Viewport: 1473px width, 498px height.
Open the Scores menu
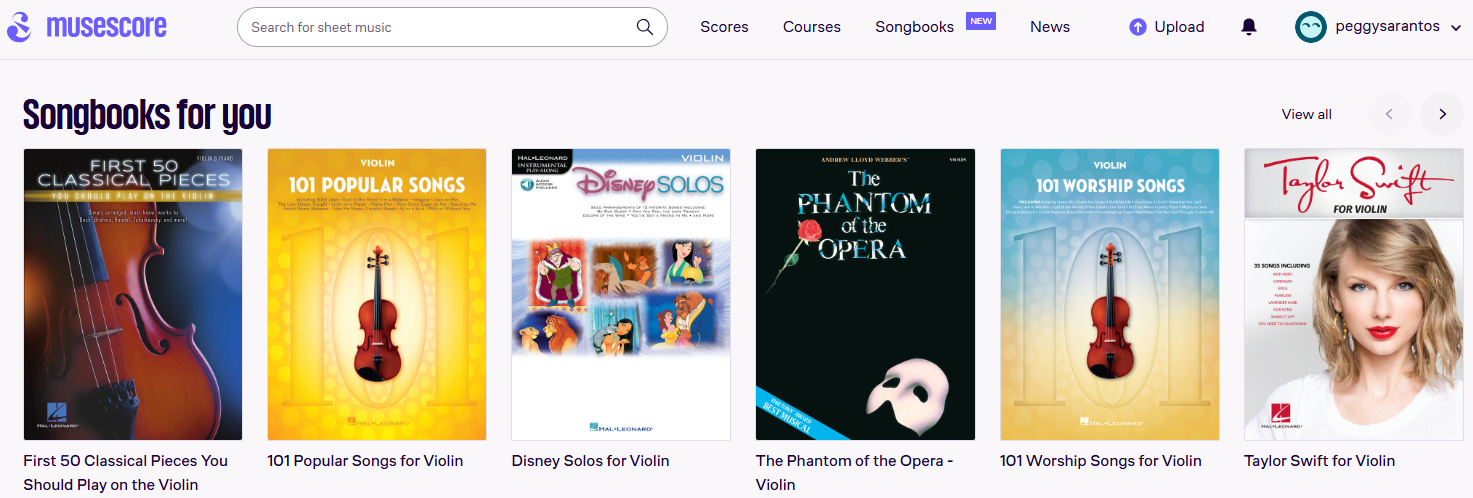[x=724, y=27]
